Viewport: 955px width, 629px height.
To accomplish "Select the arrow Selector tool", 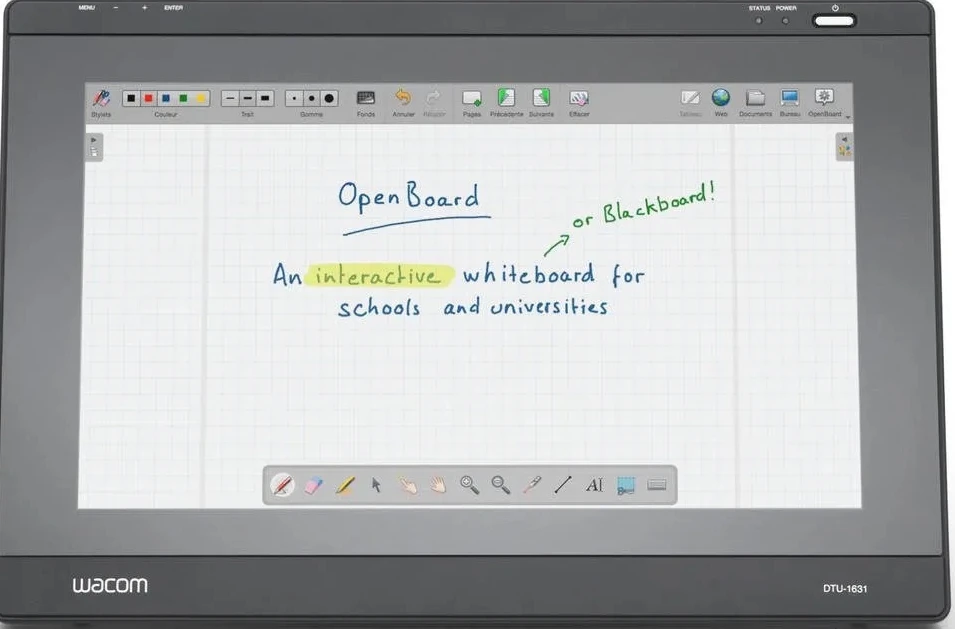I will [x=376, y=485].
